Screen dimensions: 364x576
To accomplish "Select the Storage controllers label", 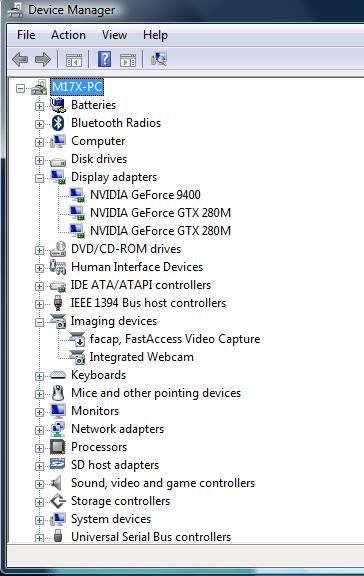I will pyautogui.click(x=120, y=501).
